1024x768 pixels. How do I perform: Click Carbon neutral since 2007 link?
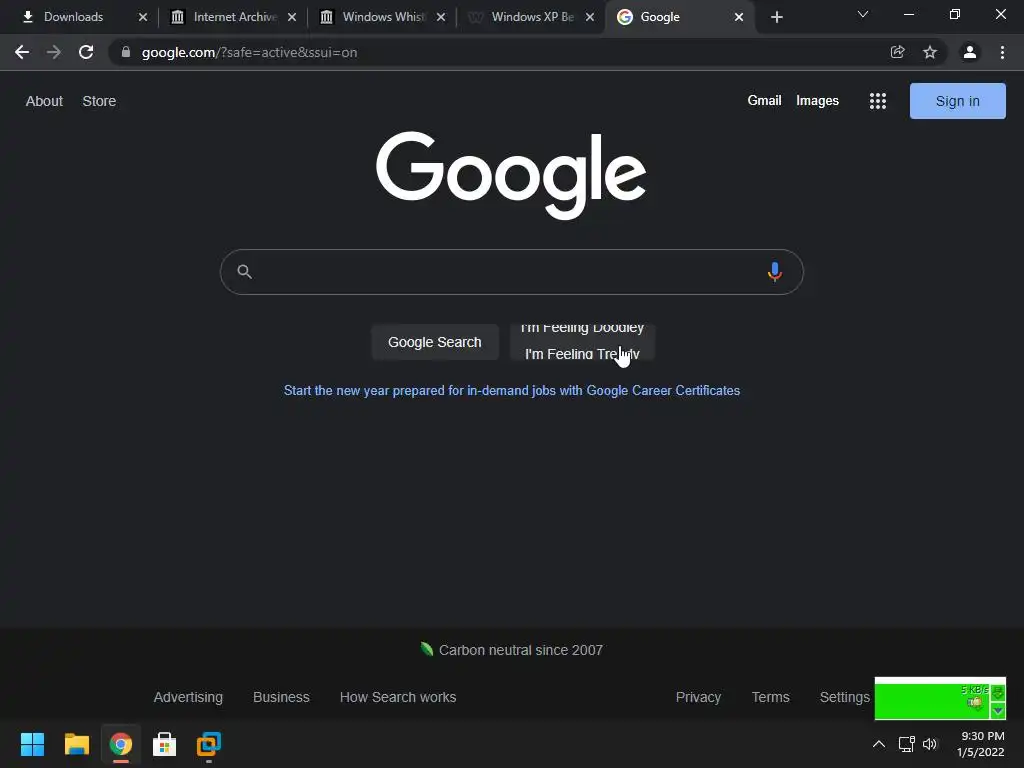click(x=511, y=650)
